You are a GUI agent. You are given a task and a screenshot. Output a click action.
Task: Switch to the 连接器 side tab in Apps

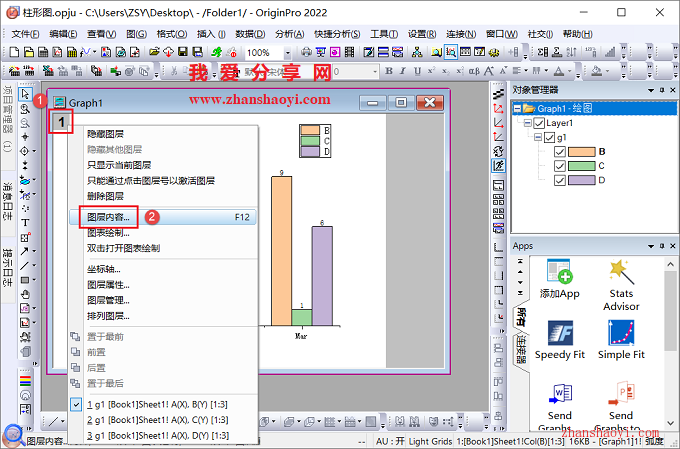tap(521, 350)
